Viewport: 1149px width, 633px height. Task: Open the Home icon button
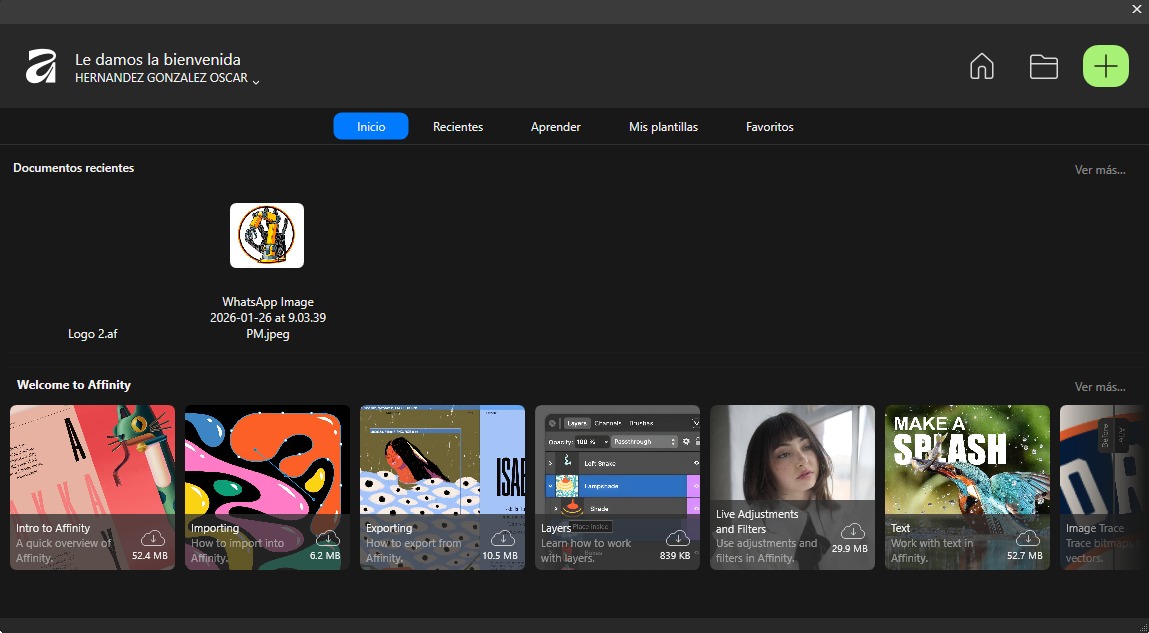pos(981,67)
